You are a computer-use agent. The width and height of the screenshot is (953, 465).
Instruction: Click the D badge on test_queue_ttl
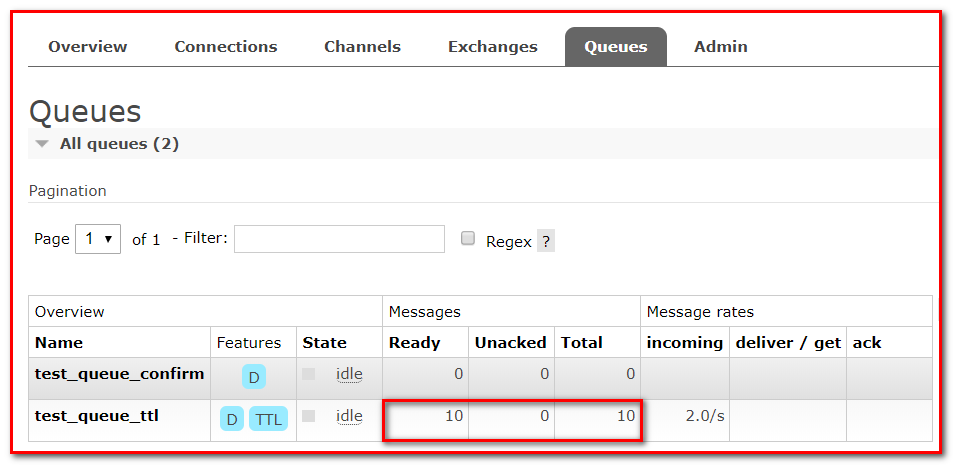click(x=232, y=419)
